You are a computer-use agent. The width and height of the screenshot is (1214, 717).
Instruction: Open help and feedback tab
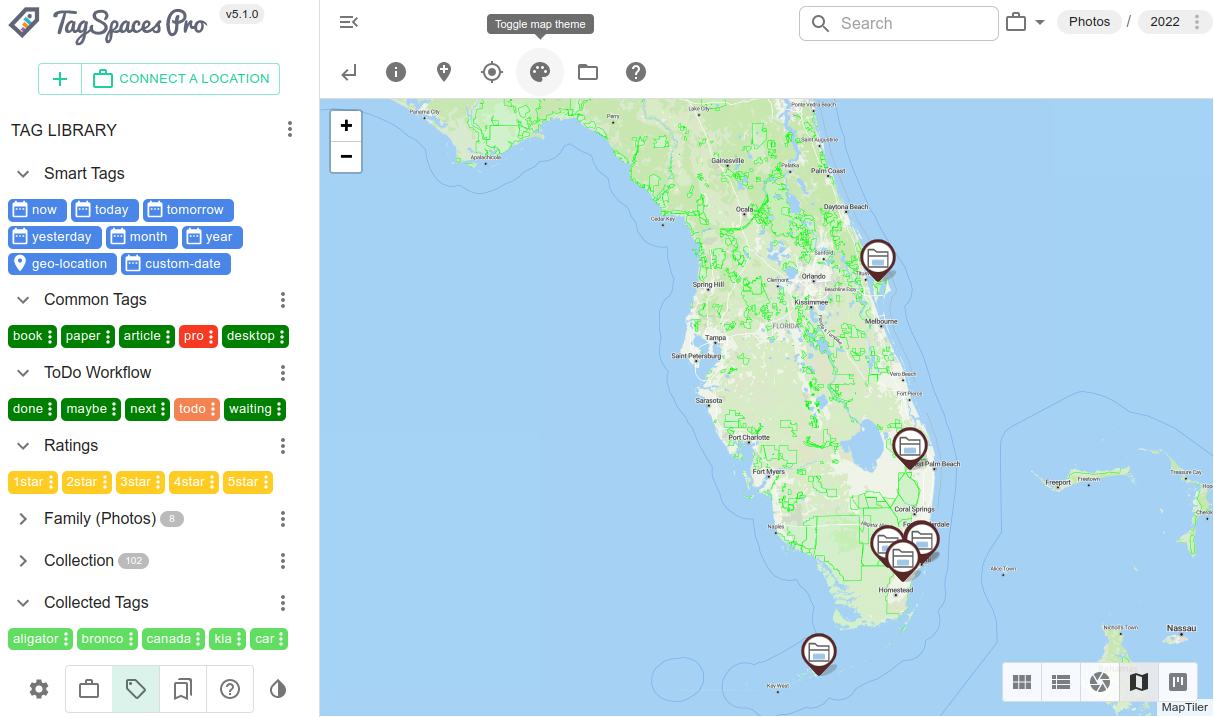click(x=230, y=689)
